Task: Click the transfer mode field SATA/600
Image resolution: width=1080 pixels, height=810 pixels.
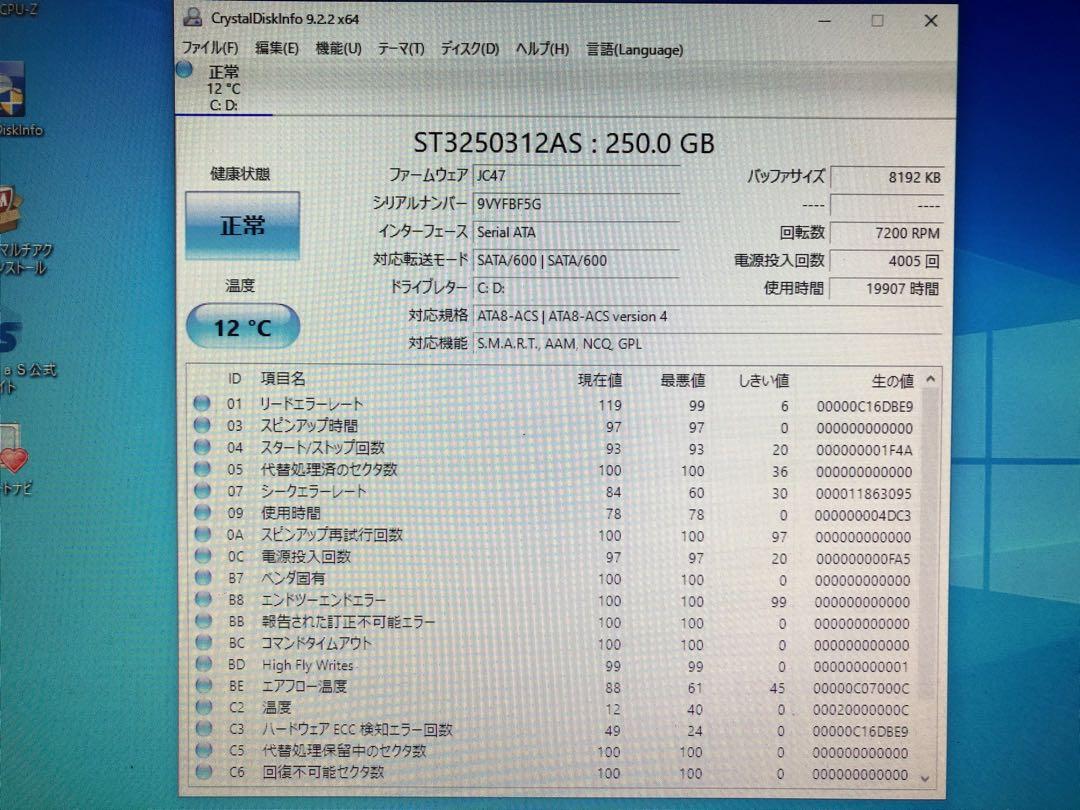Action: pyautogui.click(x=577, y=260)
